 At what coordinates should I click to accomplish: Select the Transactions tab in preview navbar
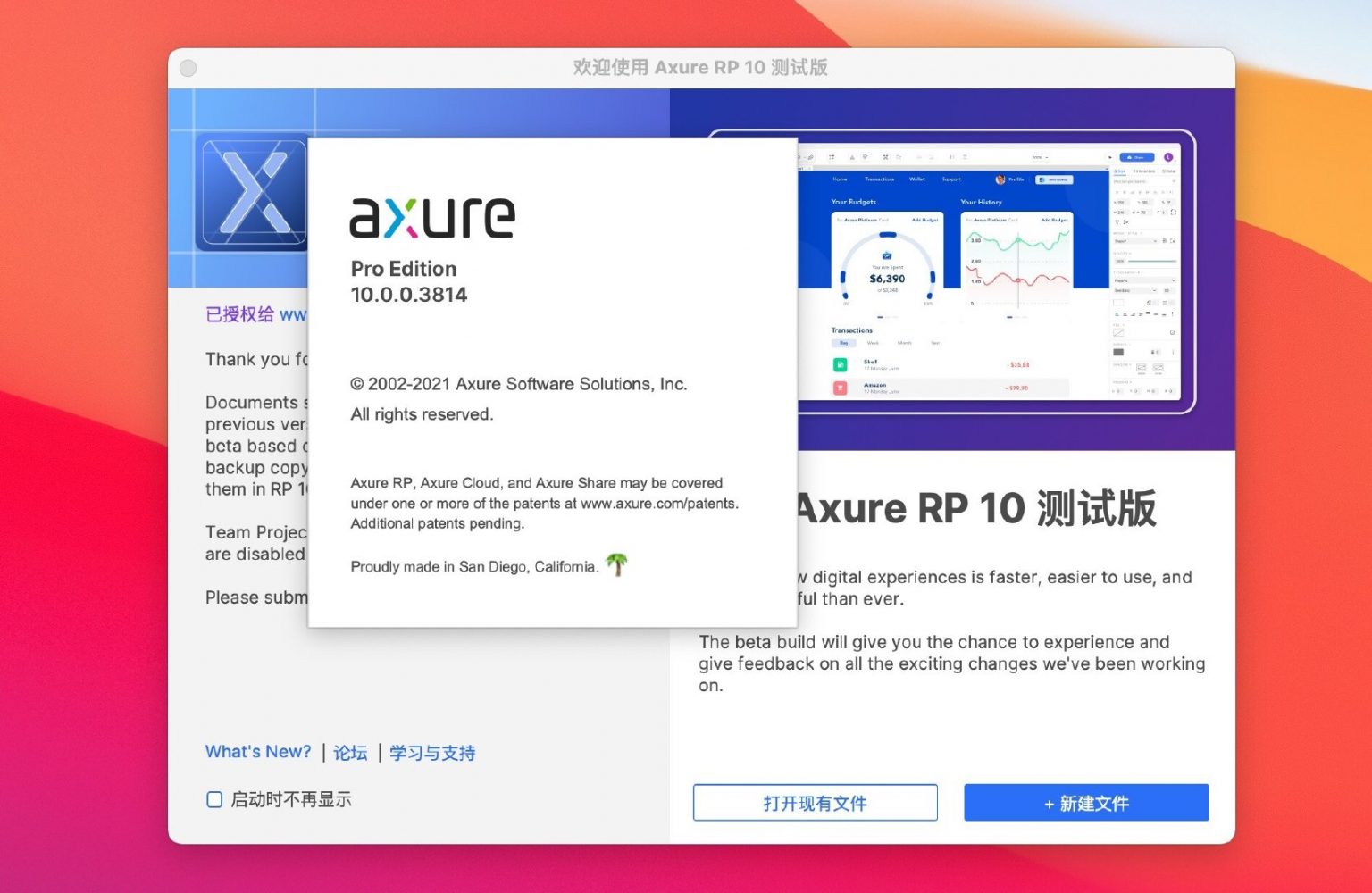tap(880, 179)
